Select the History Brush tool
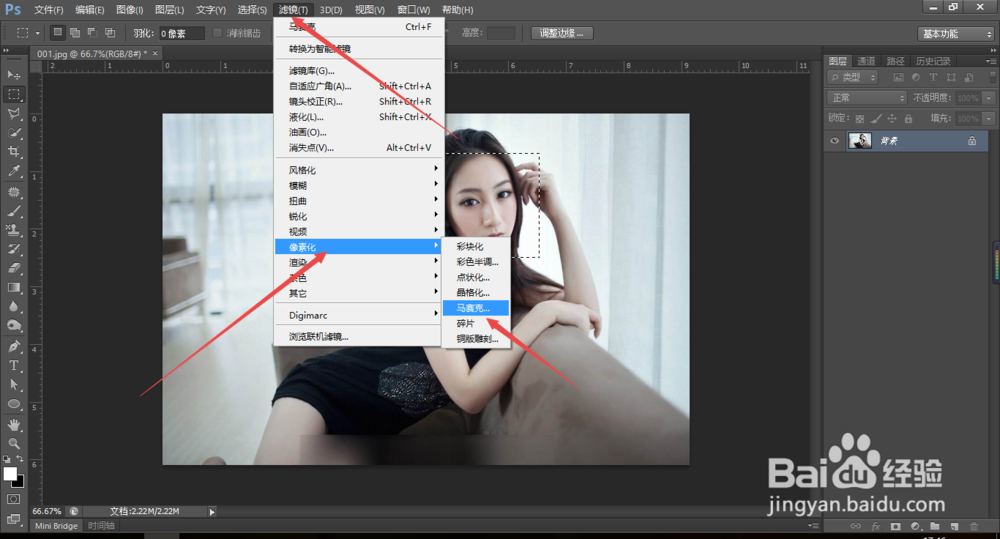This screenshot has height=539, width=1000. pos(13,249)
